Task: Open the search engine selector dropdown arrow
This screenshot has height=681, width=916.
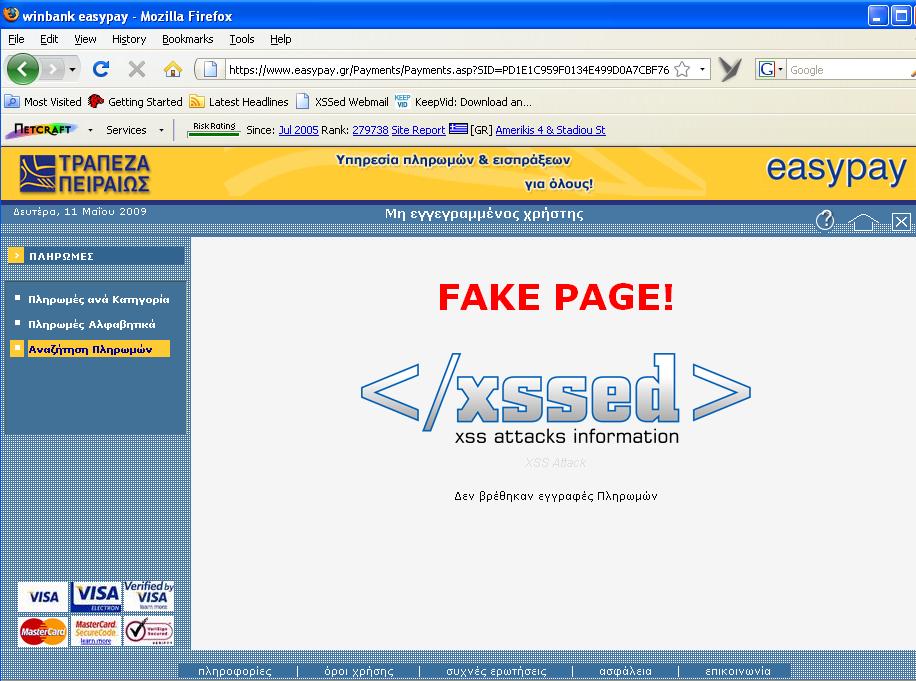Action: (780, 70)
